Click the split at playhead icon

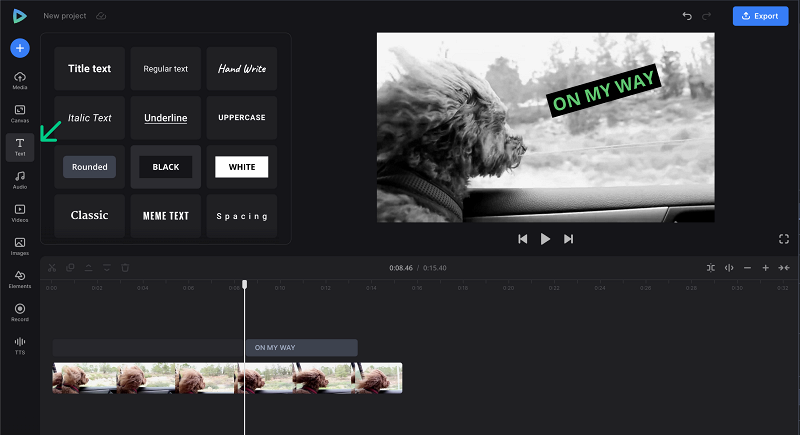point(729,268)
